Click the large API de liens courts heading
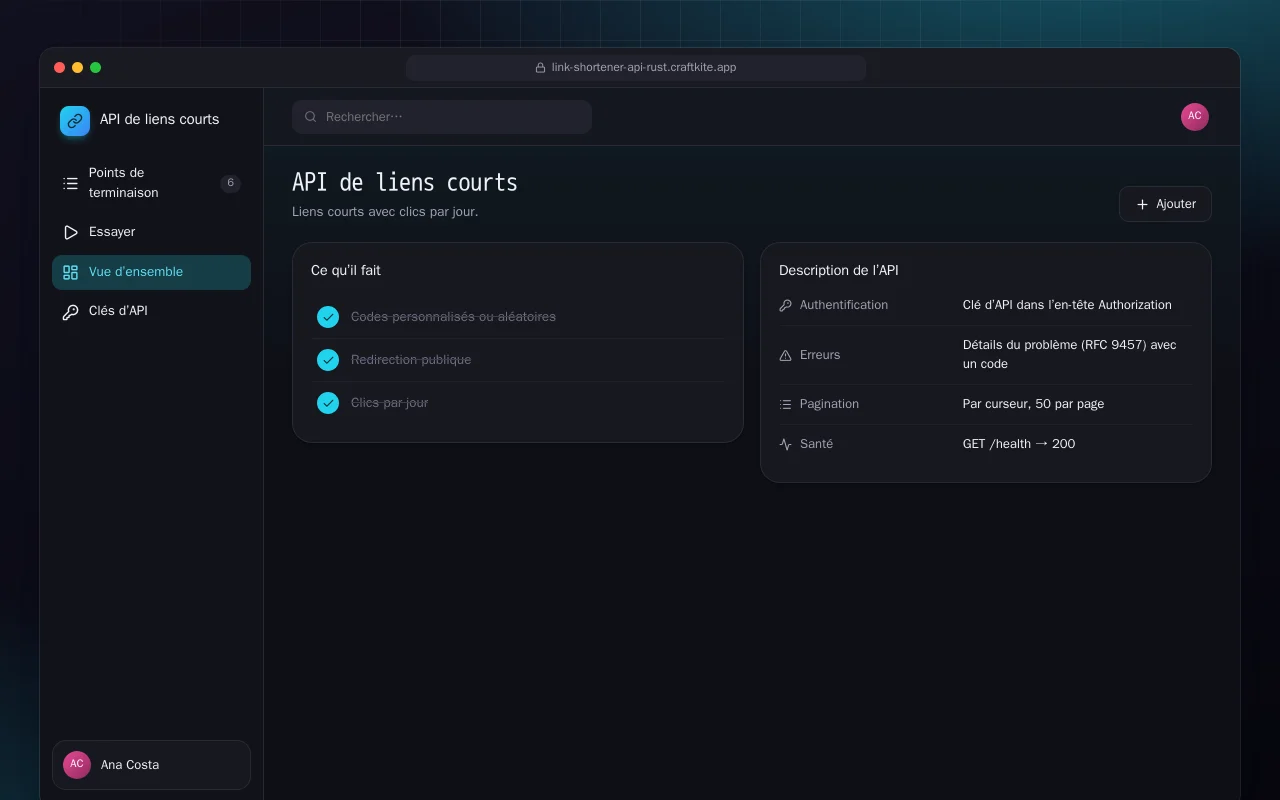1280x800 pixels. point(405,183)
